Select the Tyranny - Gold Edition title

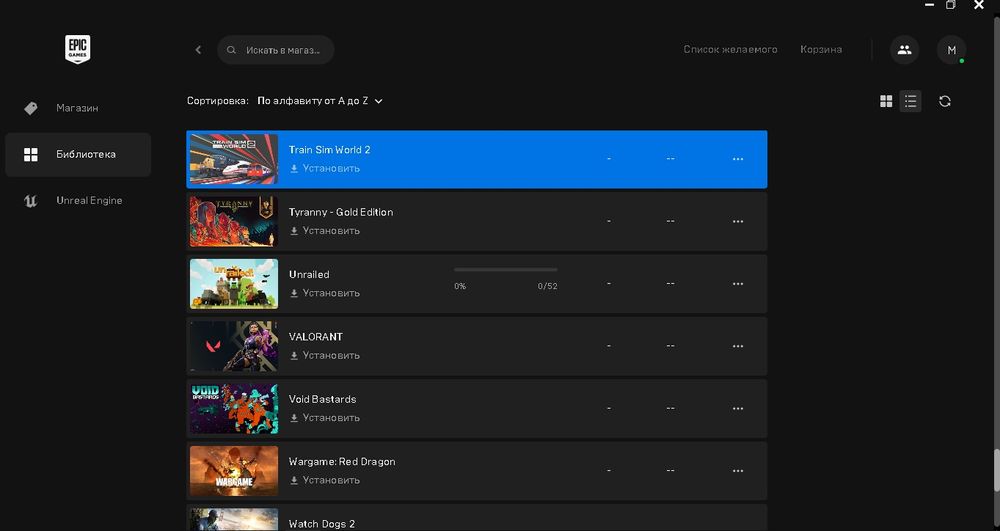[x=341, y=212]
